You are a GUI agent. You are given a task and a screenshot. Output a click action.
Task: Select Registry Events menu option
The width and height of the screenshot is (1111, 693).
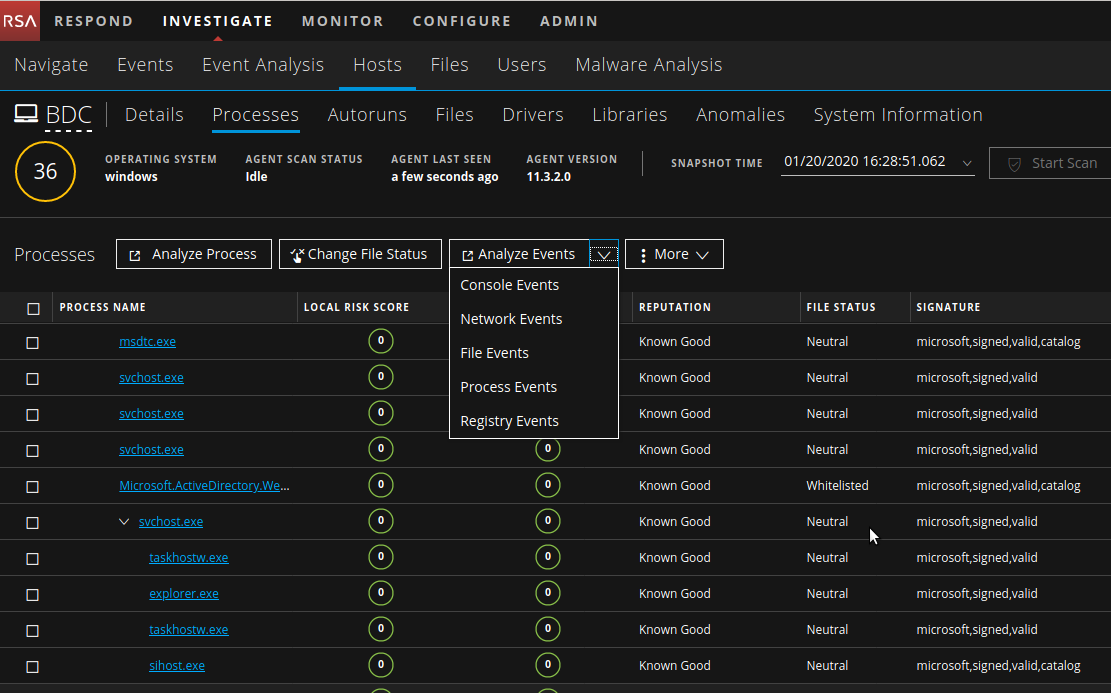point(509,421)
